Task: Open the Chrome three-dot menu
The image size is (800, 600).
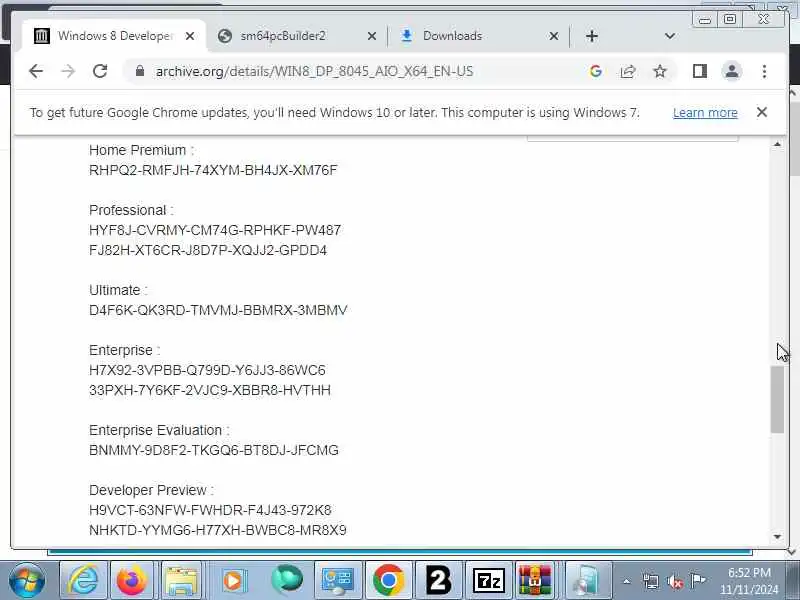Action: click(x=764, y=71)
